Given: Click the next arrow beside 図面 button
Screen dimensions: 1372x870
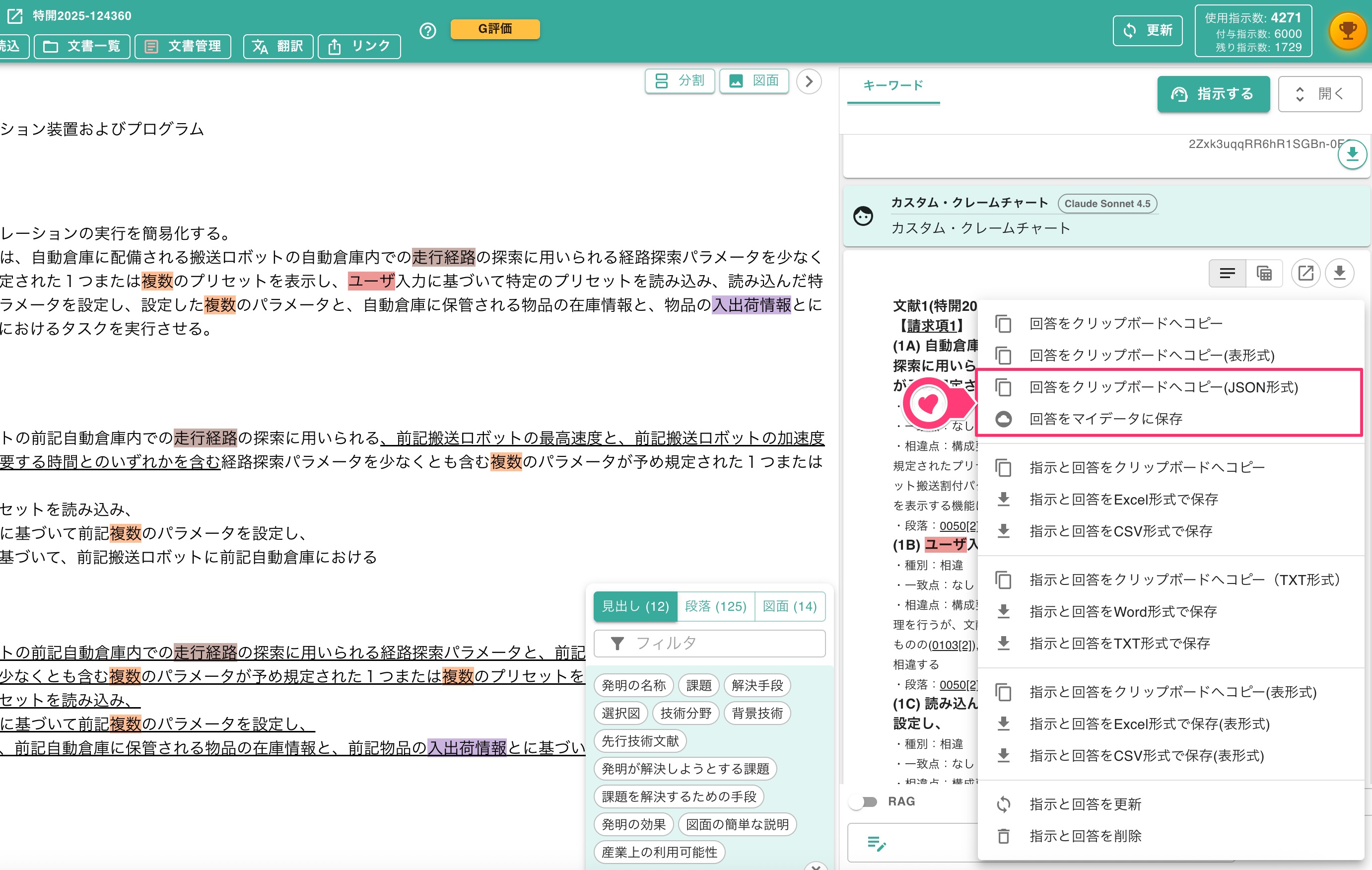Looking at the screenshot, I should 809,81.
